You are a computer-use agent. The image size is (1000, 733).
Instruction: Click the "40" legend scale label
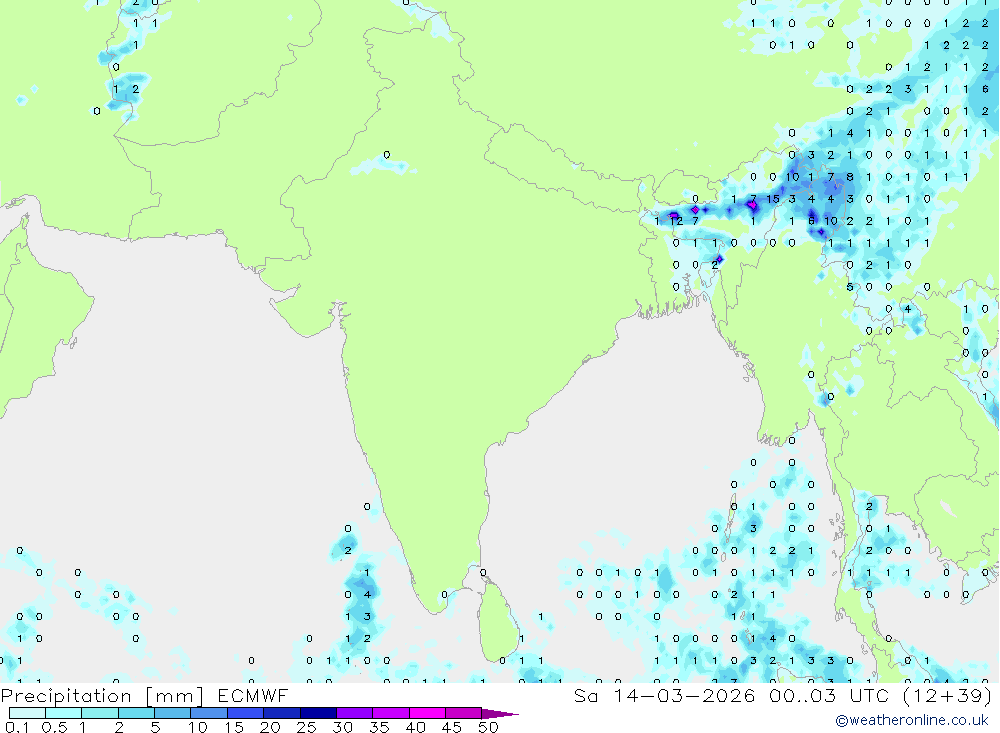click(x=415, y=727)
